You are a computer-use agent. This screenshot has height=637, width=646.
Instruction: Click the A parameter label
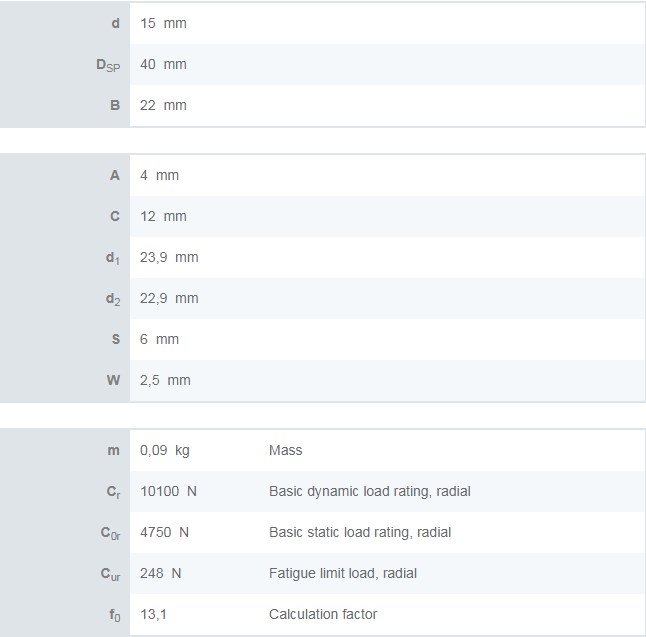point(114,175)
